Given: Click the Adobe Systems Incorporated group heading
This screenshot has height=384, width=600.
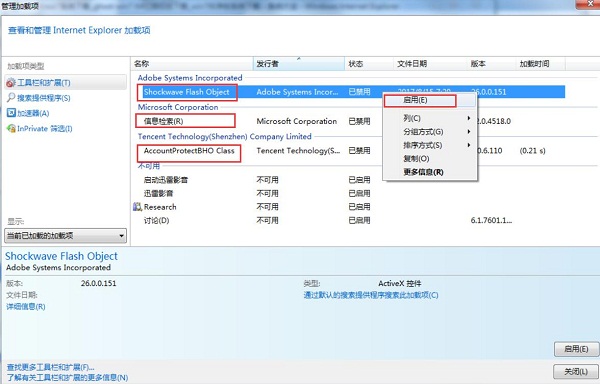Looking at the screenshot, I should point(190,78).
